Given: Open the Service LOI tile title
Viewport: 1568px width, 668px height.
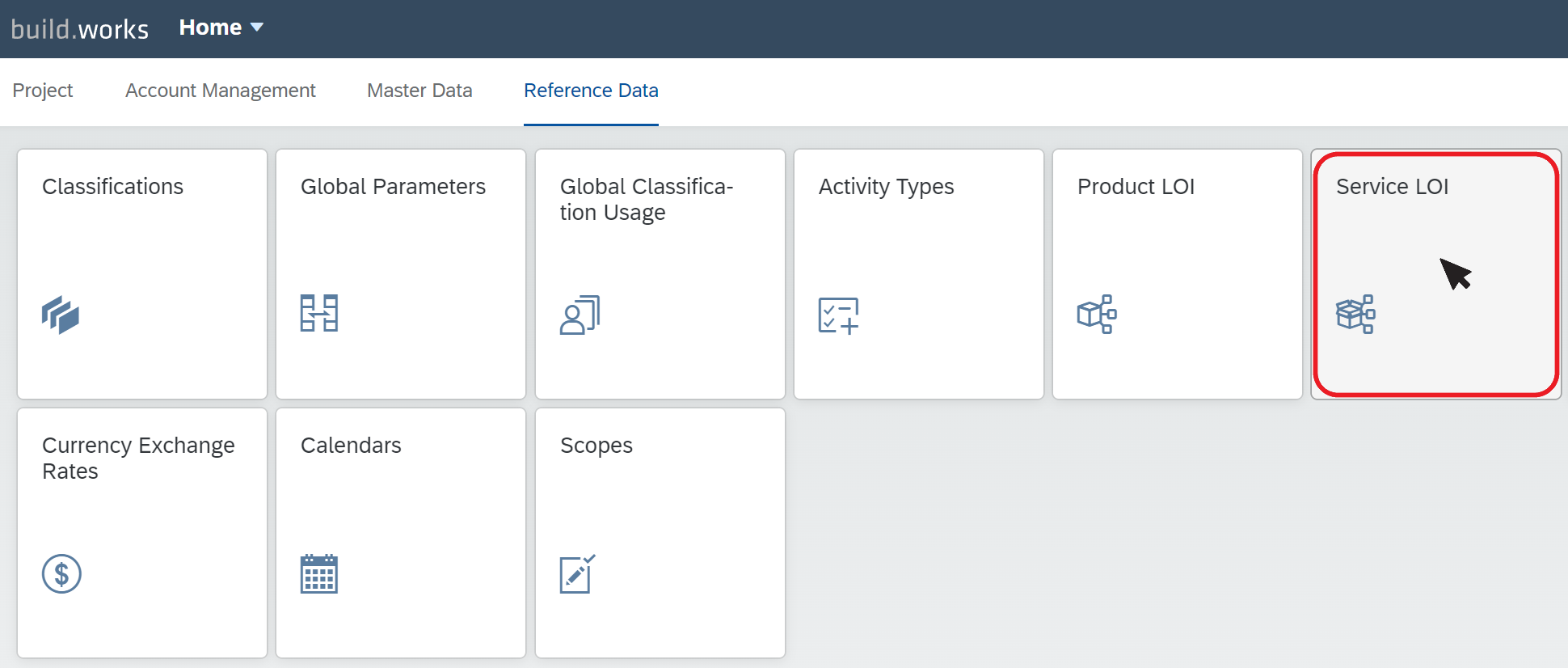Looking at the screenshot, I should [1392, 187].
